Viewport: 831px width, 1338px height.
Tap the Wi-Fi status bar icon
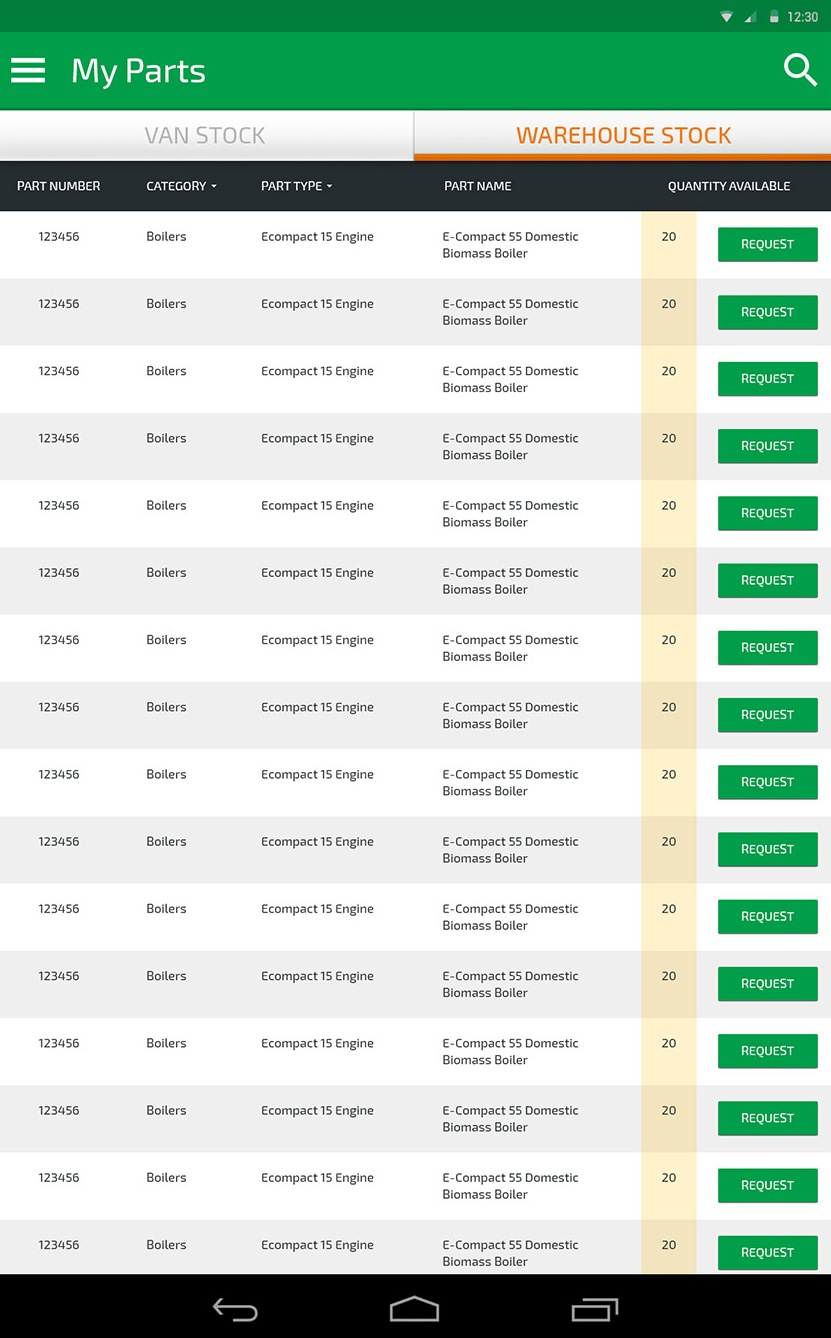pyautogui.click(x=727, y=17)
